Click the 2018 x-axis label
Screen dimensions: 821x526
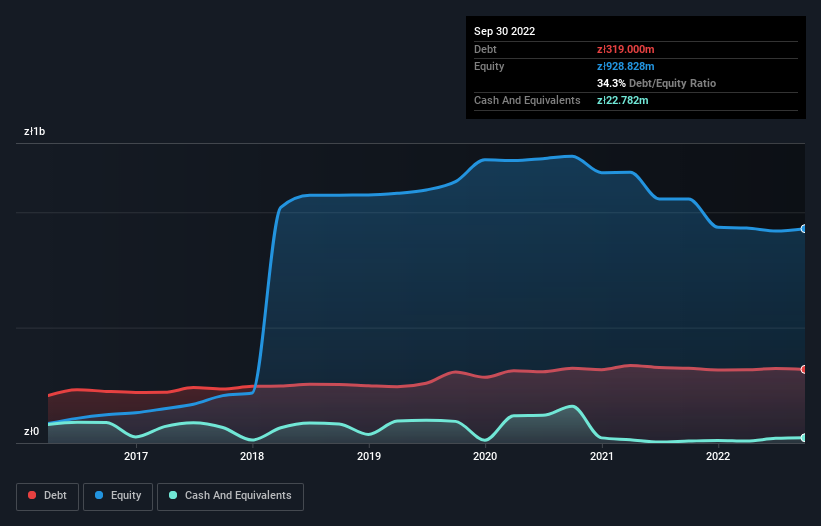252,456
